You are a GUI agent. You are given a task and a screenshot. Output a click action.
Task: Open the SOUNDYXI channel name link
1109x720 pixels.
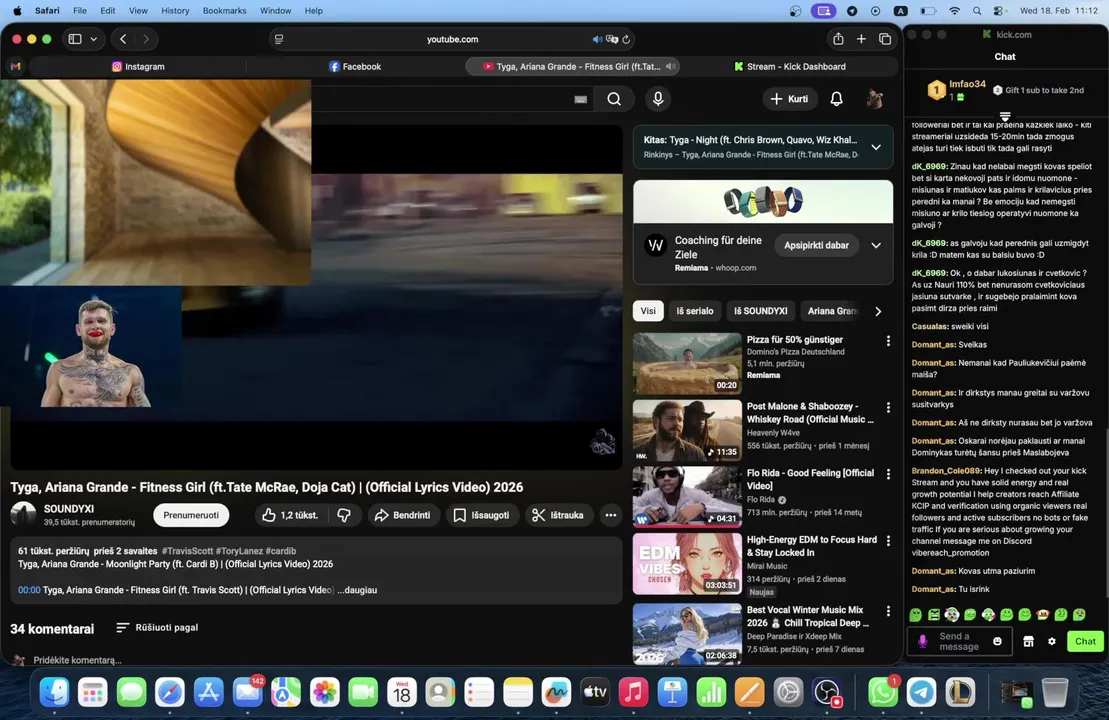69,509
